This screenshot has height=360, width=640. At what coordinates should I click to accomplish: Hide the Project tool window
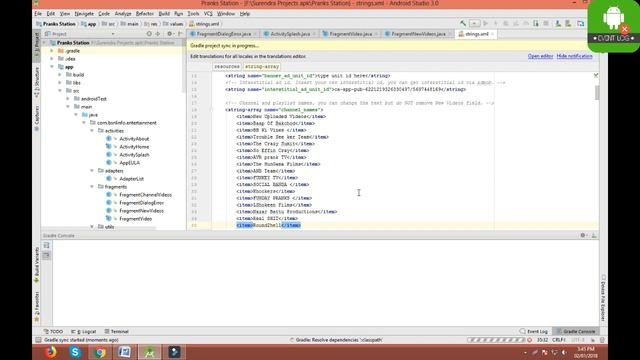[180, 34]
